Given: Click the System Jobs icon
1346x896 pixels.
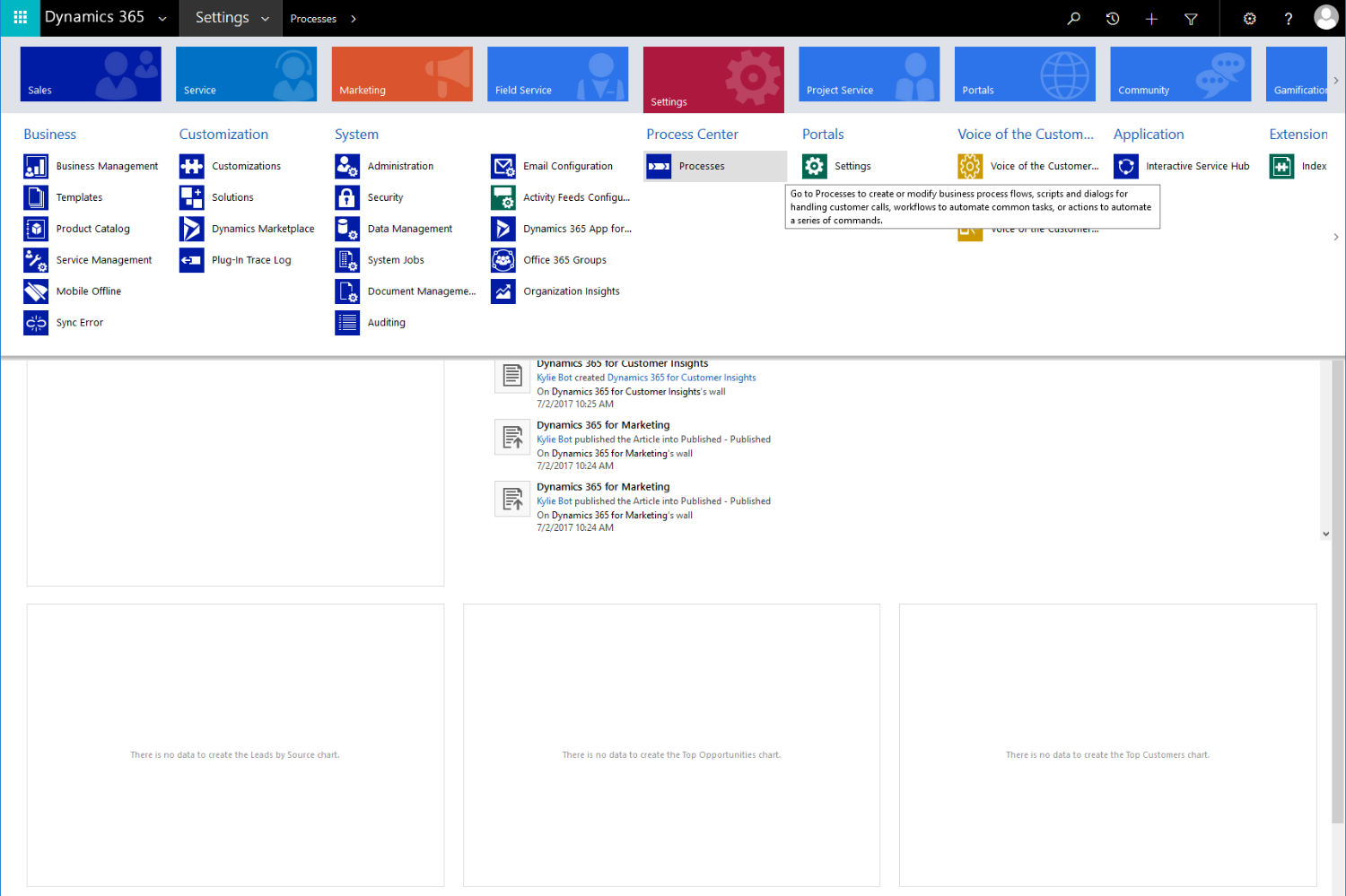Looking at the screenshot, I should coord(347,260).
